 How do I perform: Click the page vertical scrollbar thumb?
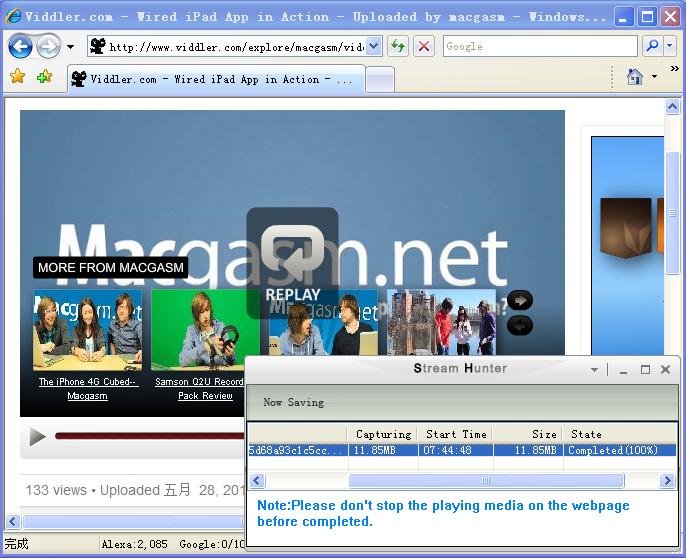[x=672, y=213]
